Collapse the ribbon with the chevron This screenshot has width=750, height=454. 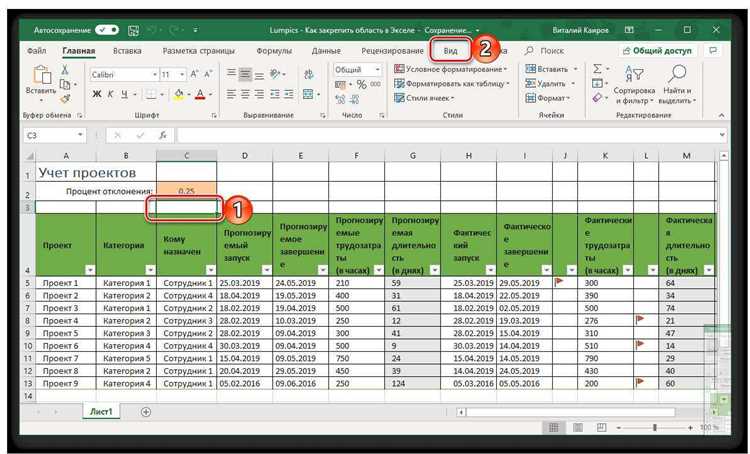(721, 115)
